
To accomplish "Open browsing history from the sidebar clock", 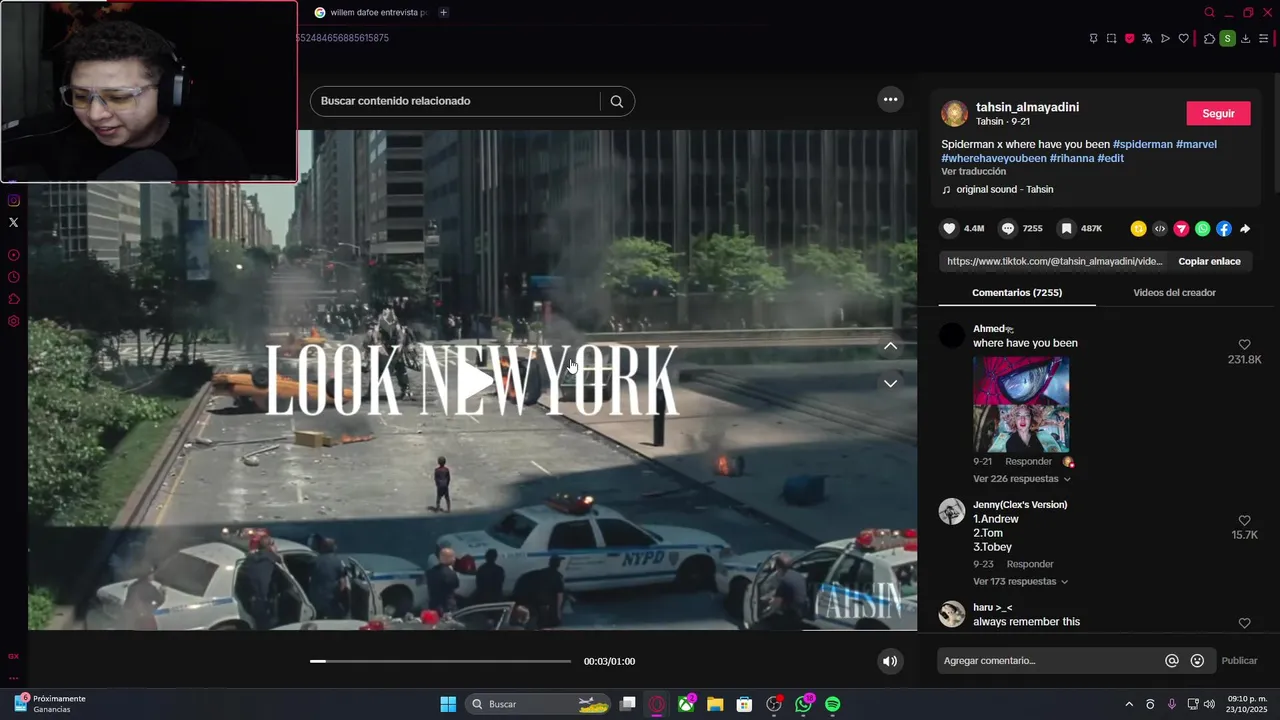I will (13, 277).
